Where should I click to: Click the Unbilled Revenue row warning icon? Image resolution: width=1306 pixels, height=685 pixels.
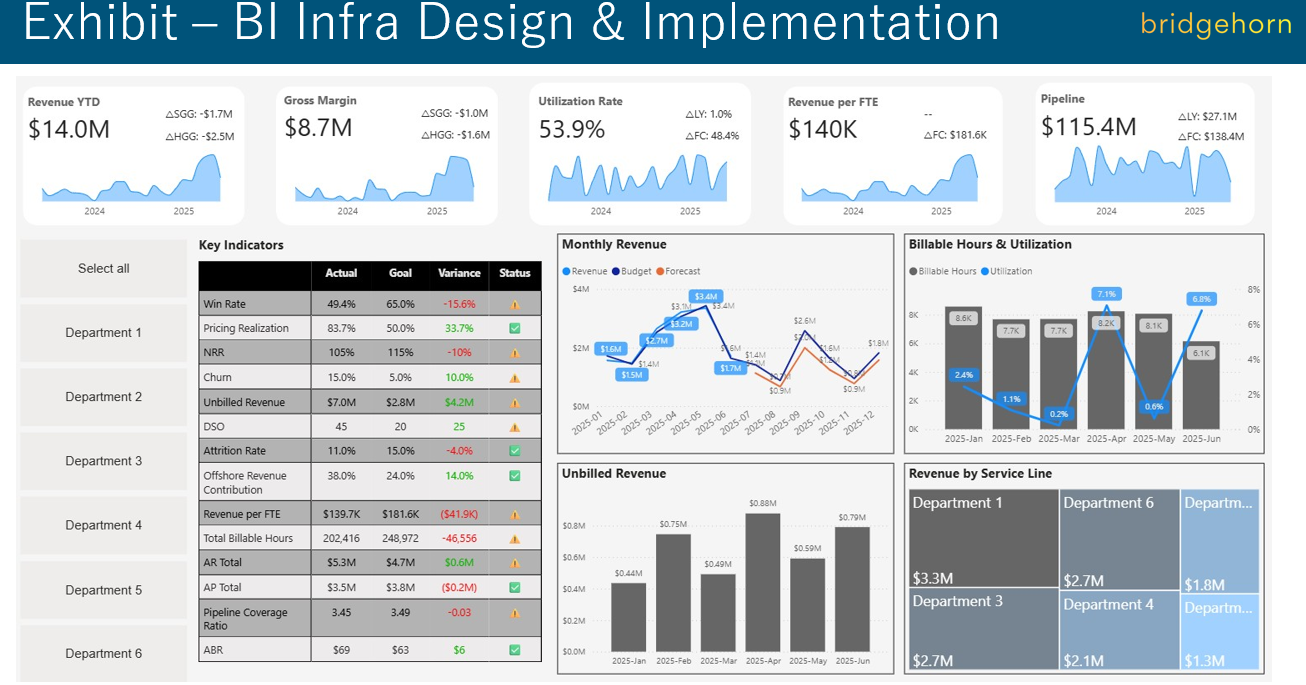pos(515,402)
